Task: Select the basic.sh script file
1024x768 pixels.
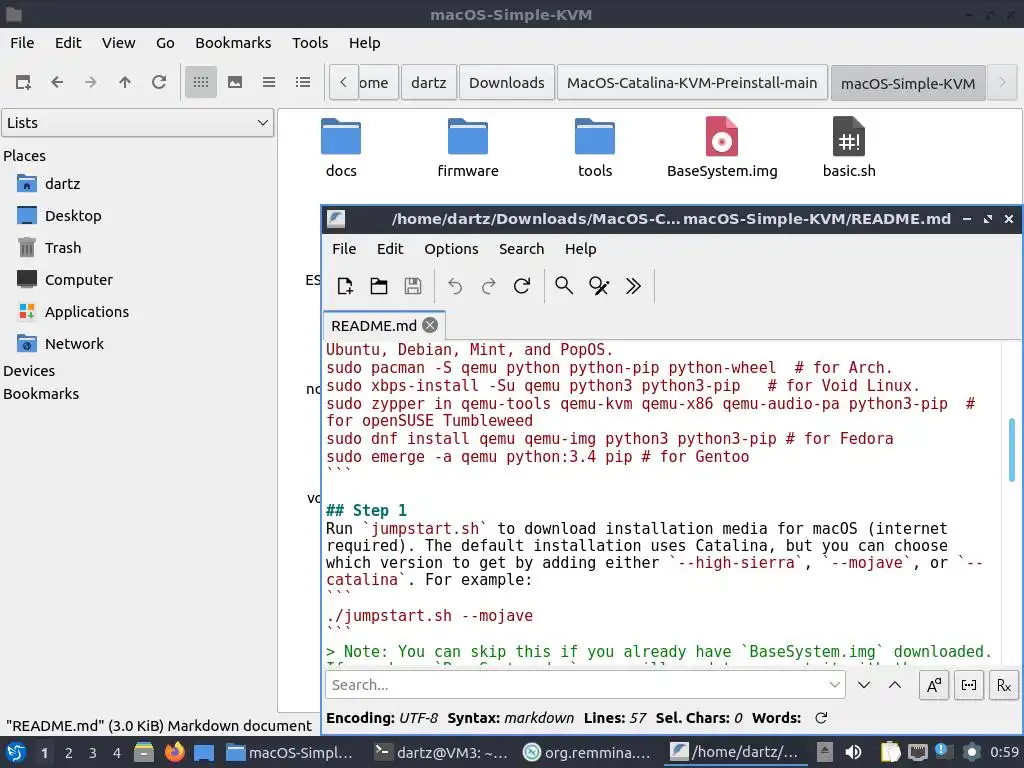Action: [849, 148]
